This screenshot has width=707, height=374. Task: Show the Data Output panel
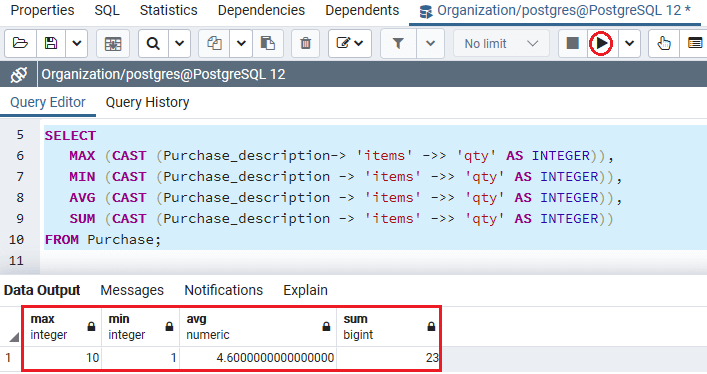click(42, 290)
